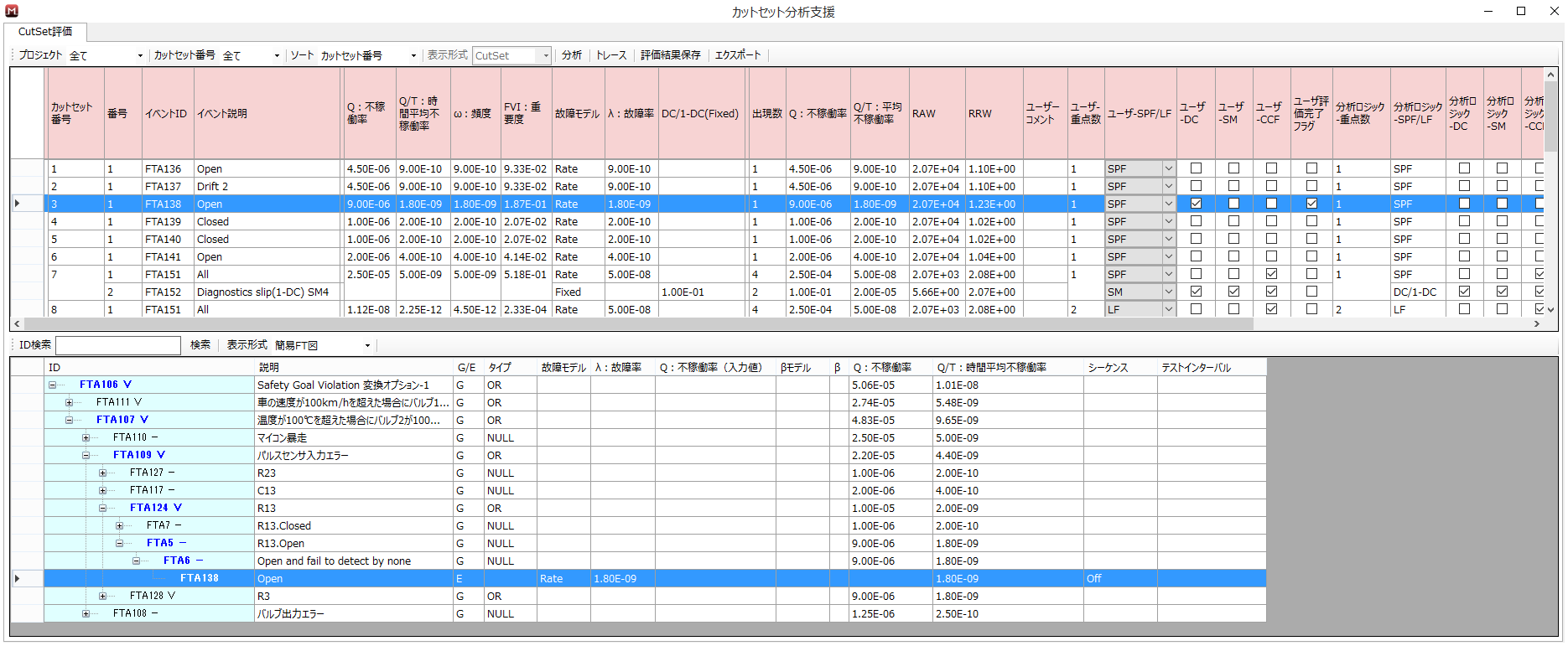Toggle ユーザ-SM checkbox in FTA137 row
Image resolution: width=1568 pixels, height=646 pixels.
[1233, 186]
